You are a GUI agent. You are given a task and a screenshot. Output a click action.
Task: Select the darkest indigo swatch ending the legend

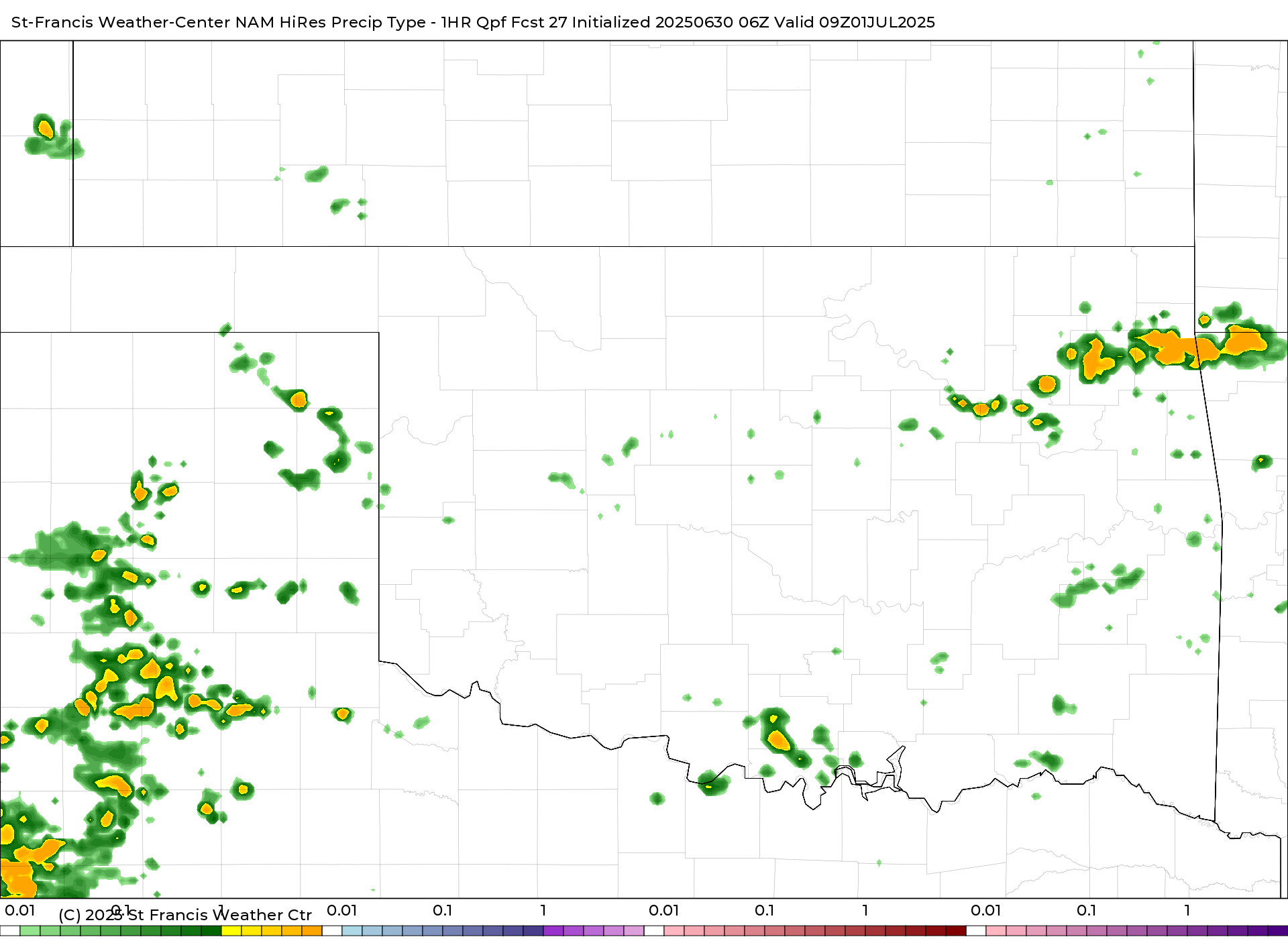pos(1278,931)
